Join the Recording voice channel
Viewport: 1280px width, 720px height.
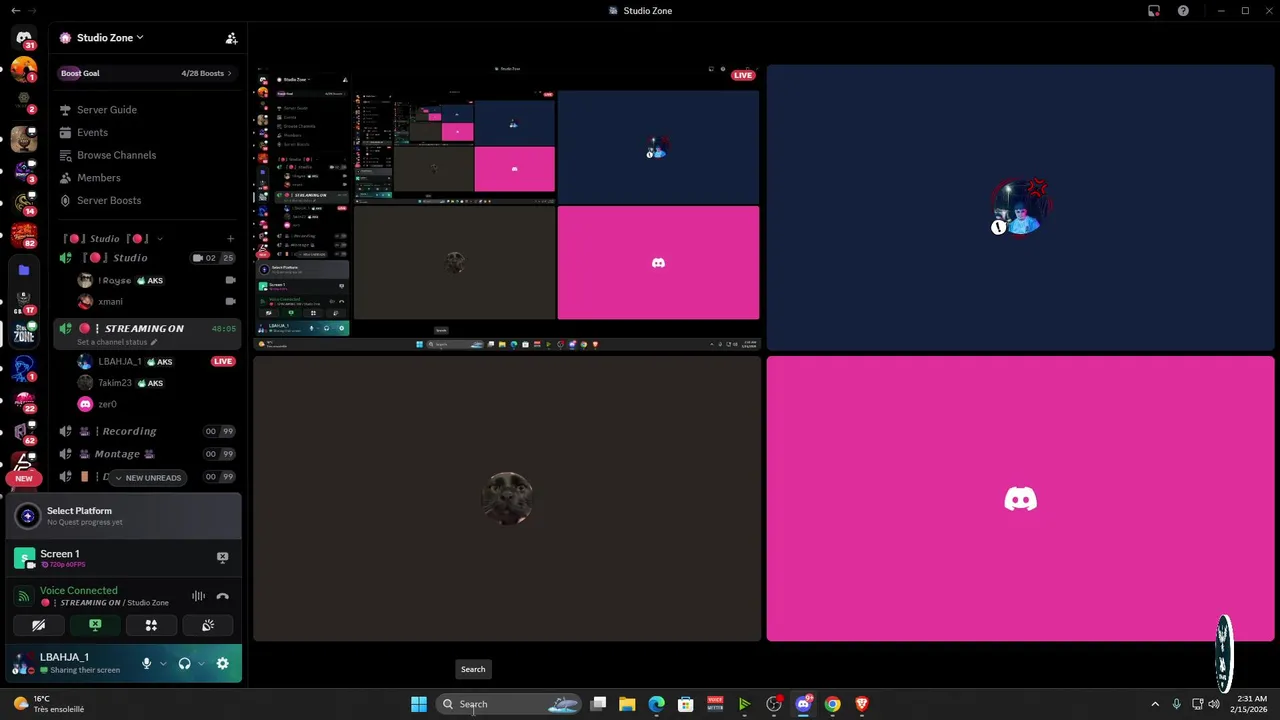[x=147, y=431]
